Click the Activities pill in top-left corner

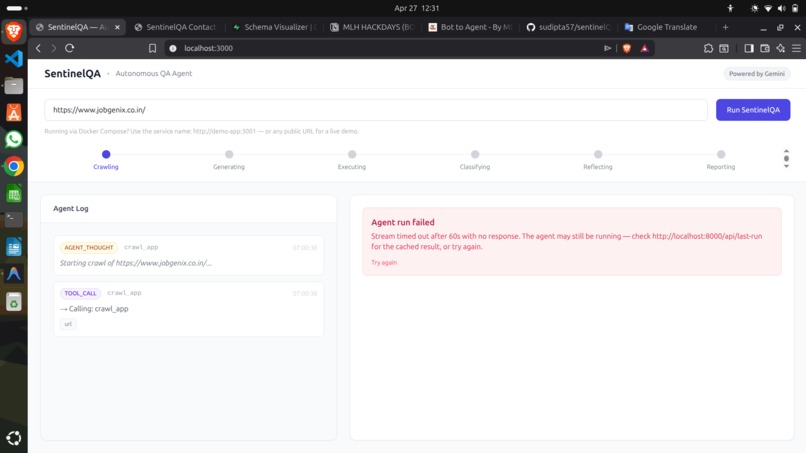[16, 8]
